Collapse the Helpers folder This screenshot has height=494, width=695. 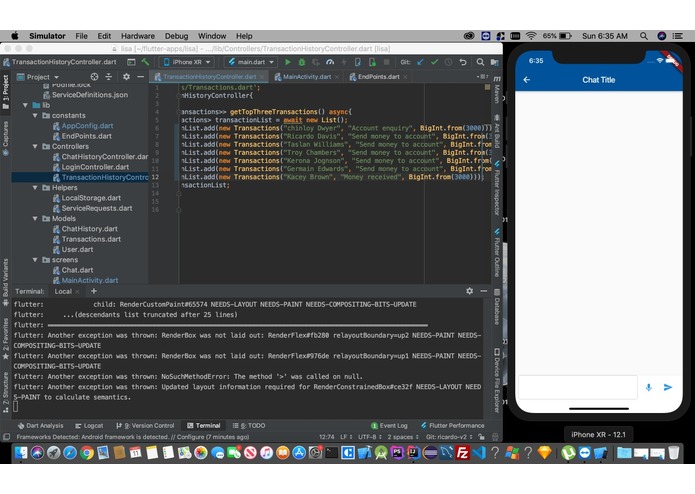tap(35, 188)
